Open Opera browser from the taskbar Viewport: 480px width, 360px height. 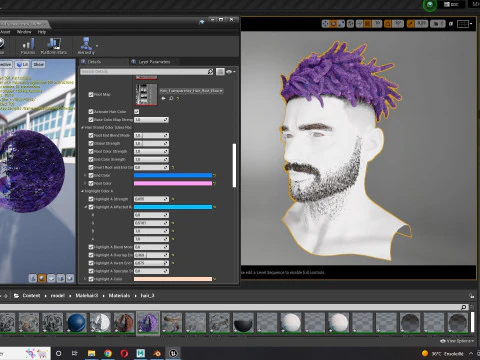point(124,353)
